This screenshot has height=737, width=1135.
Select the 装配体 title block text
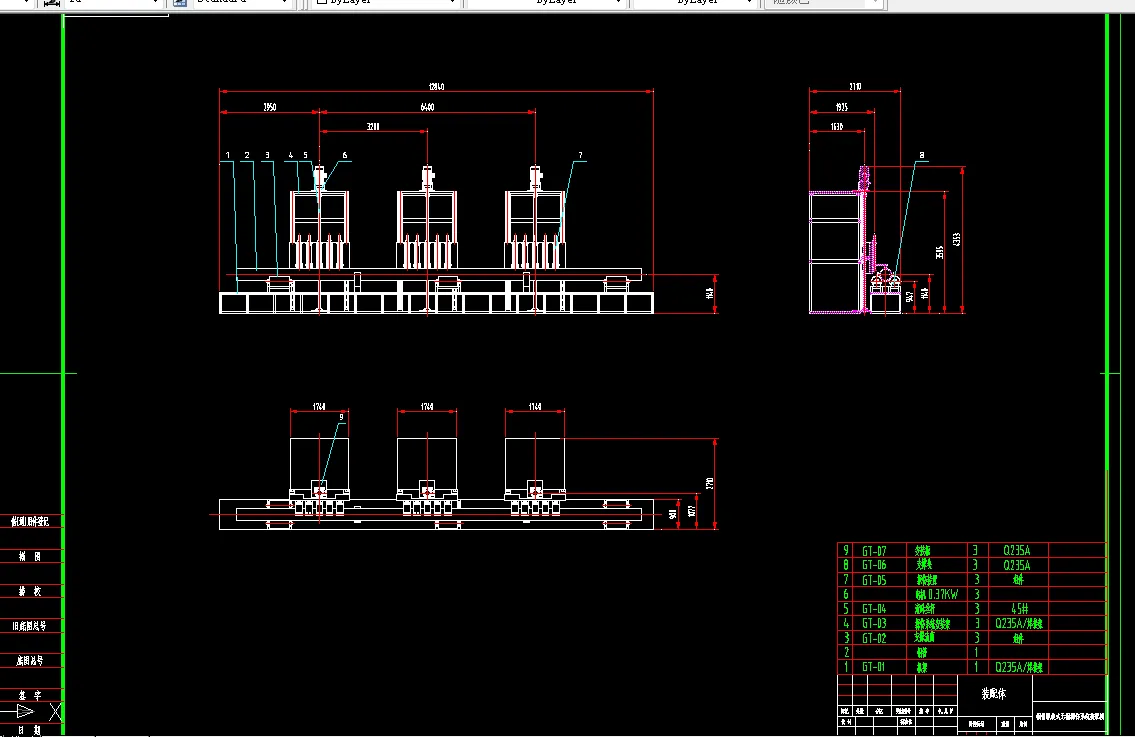tap(993, 694)
